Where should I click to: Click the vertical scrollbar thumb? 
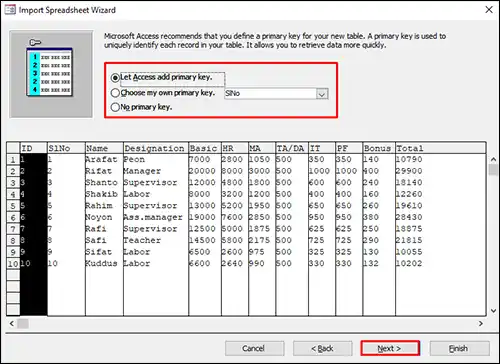pos(493,169)
